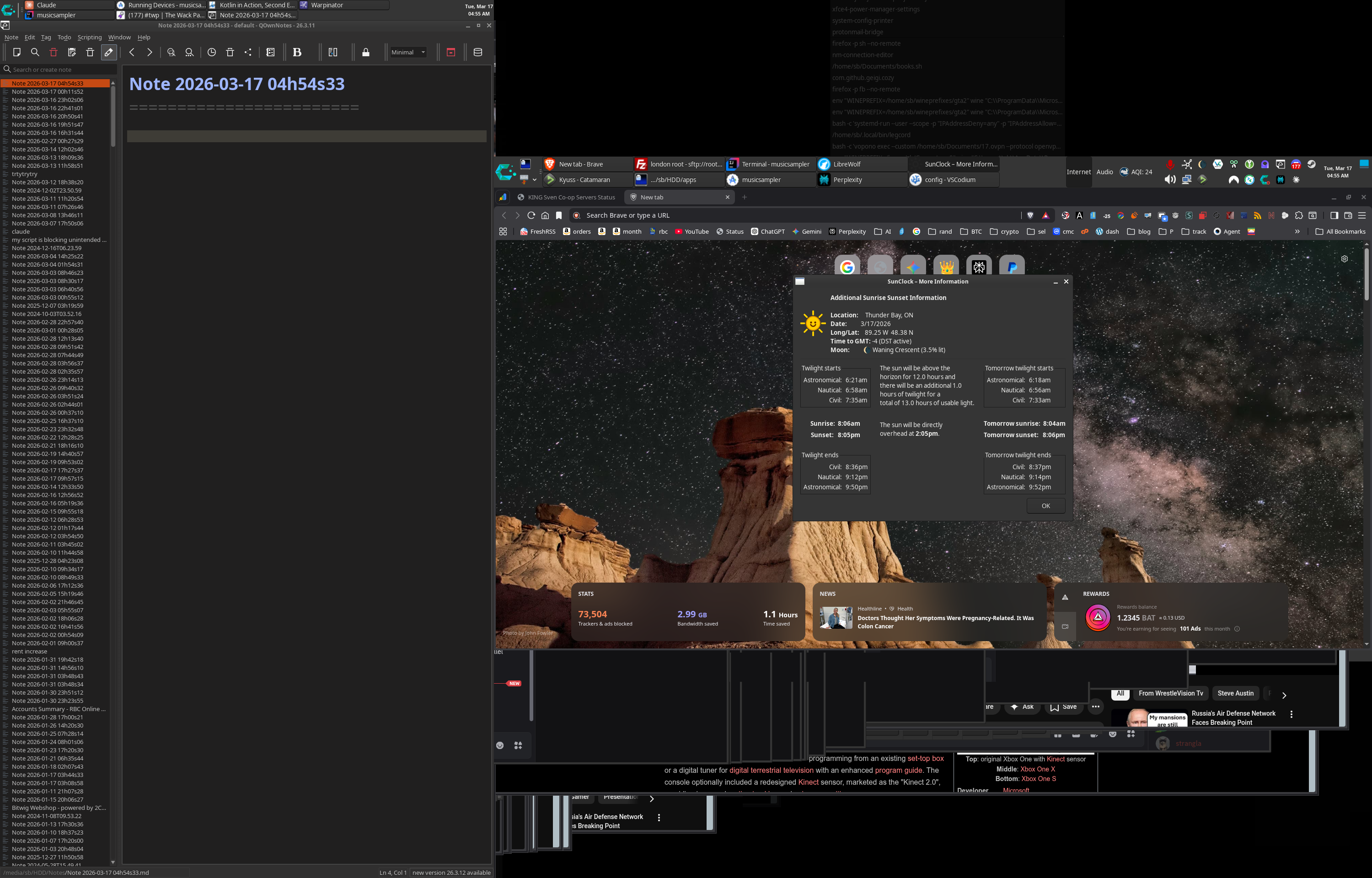Screen dimensions: 1372x878
Task: Click the PayPal shortcut tile
Action: coord(1012,267)
